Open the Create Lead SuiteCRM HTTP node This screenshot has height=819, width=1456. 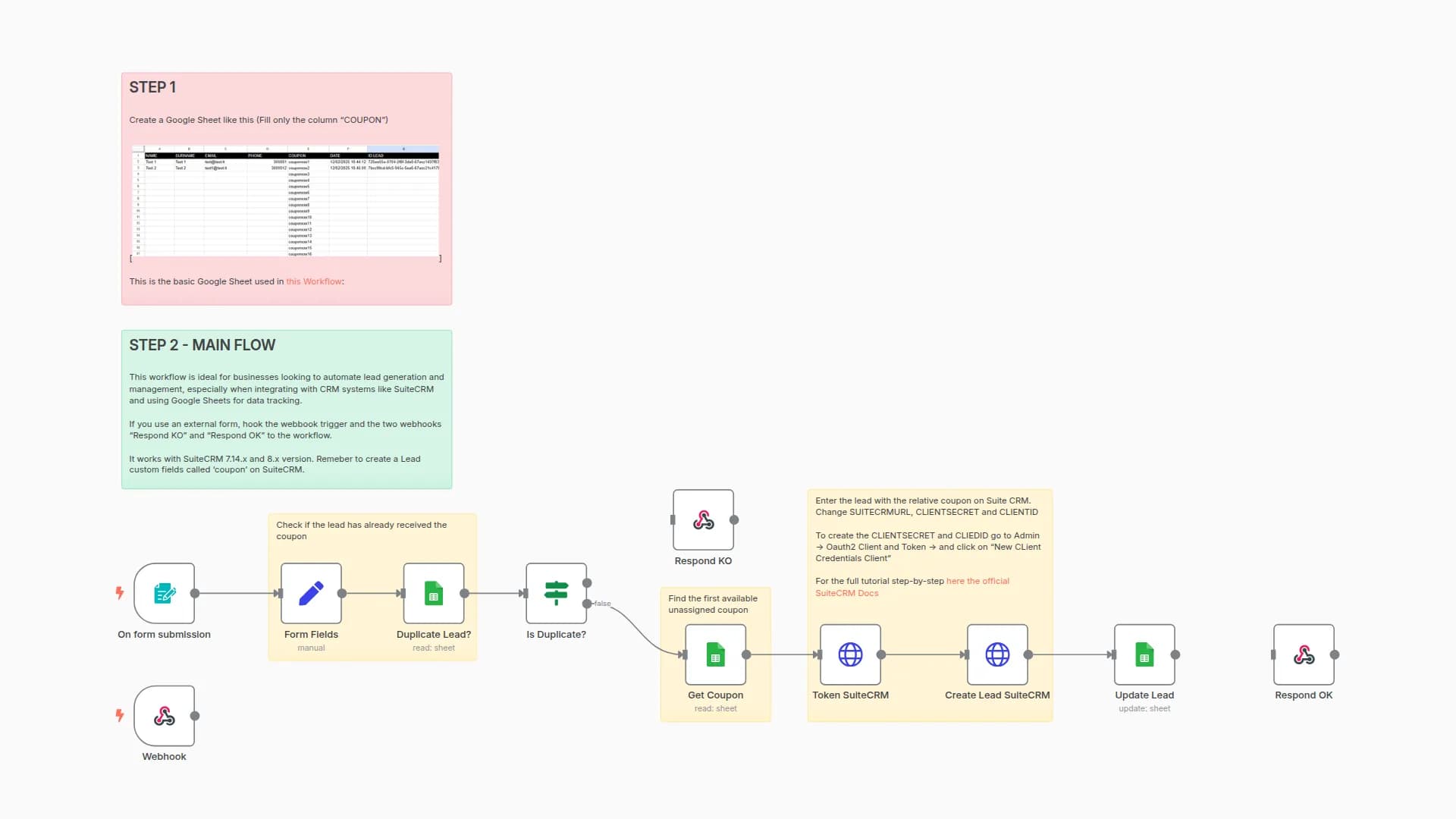coord(998,654)
